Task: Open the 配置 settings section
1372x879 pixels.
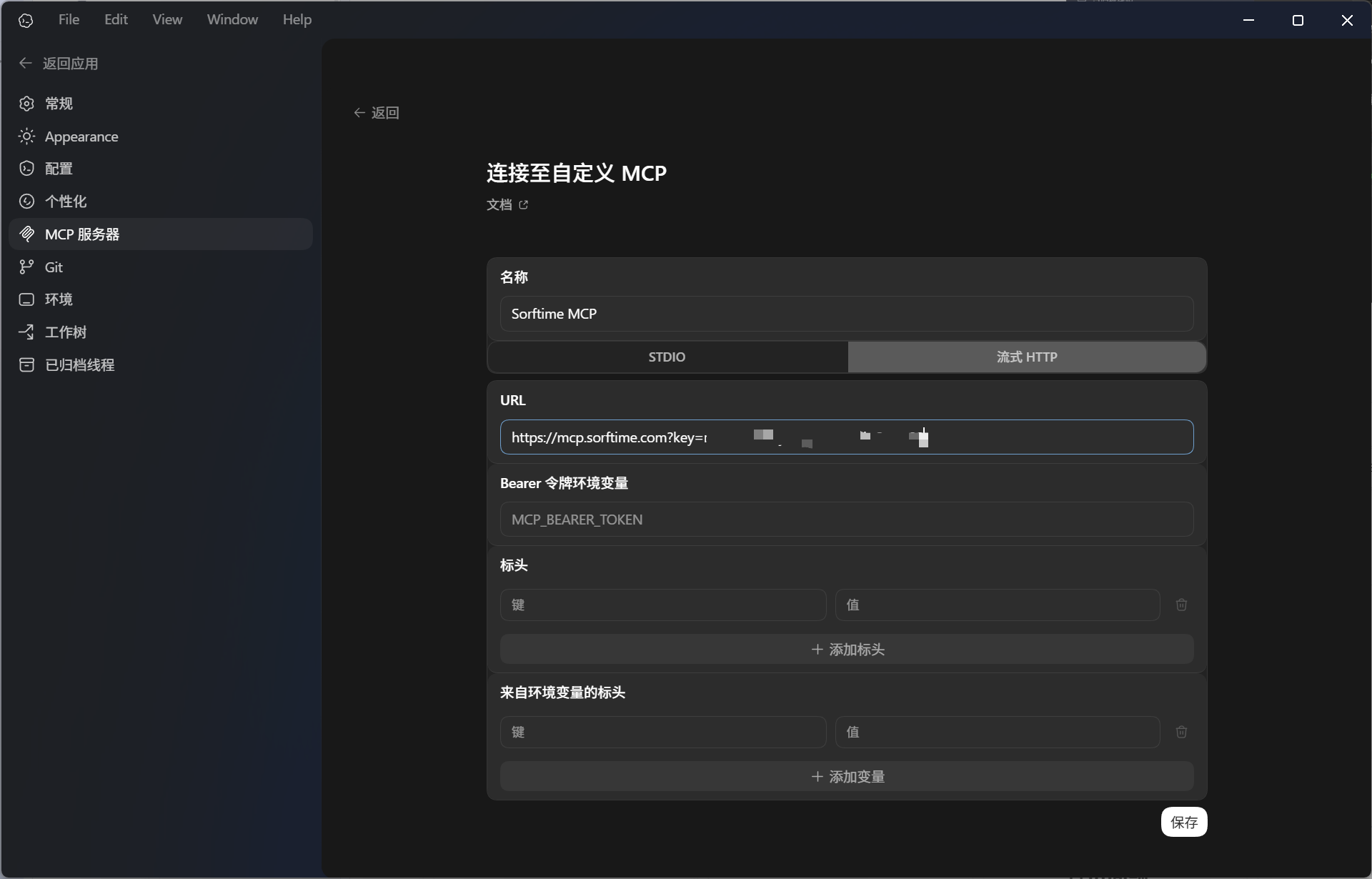Action: point(59,169)
